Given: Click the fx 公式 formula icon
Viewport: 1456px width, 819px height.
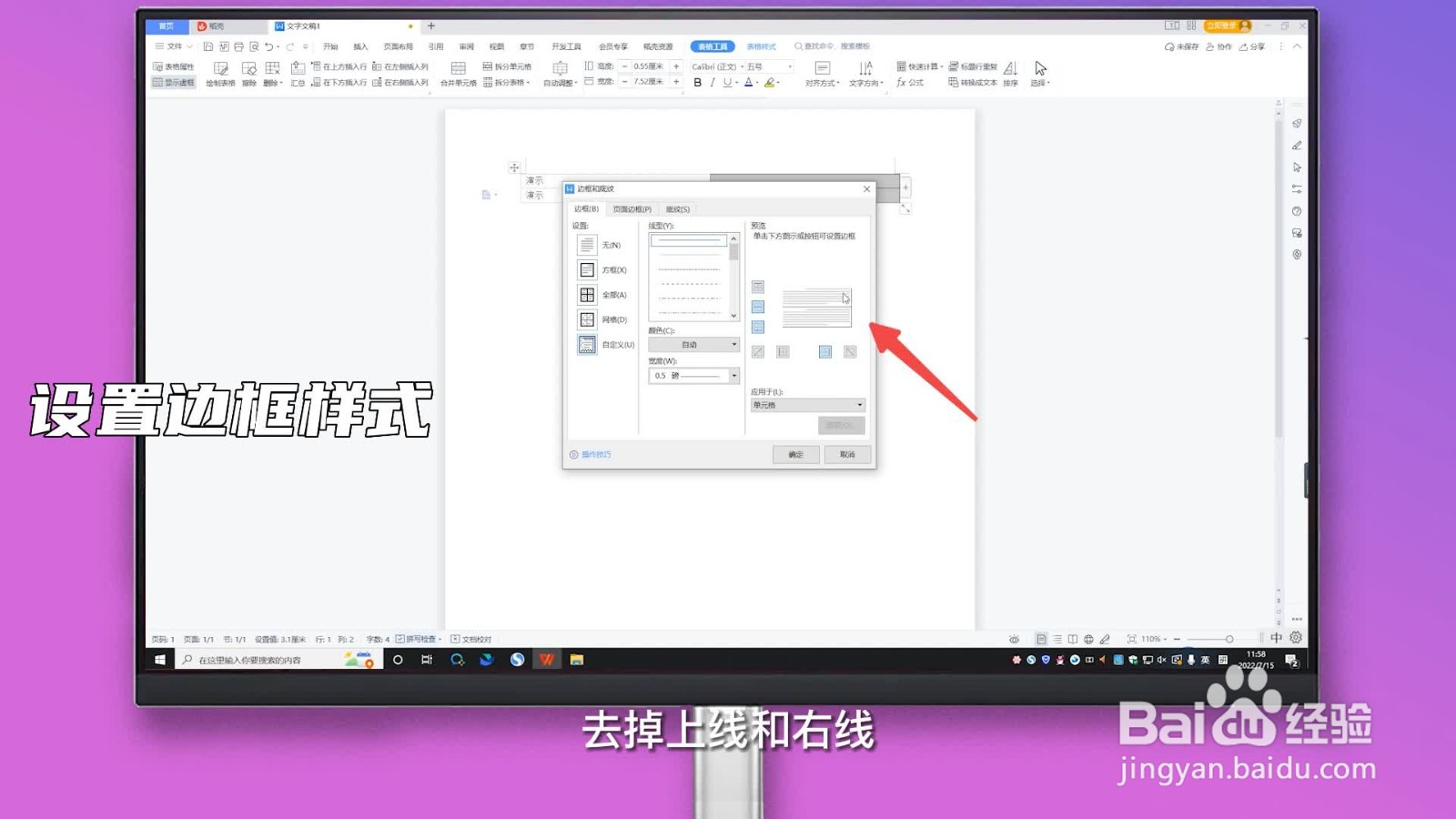Looking at the screenshot, I should [x=910, y=83].
